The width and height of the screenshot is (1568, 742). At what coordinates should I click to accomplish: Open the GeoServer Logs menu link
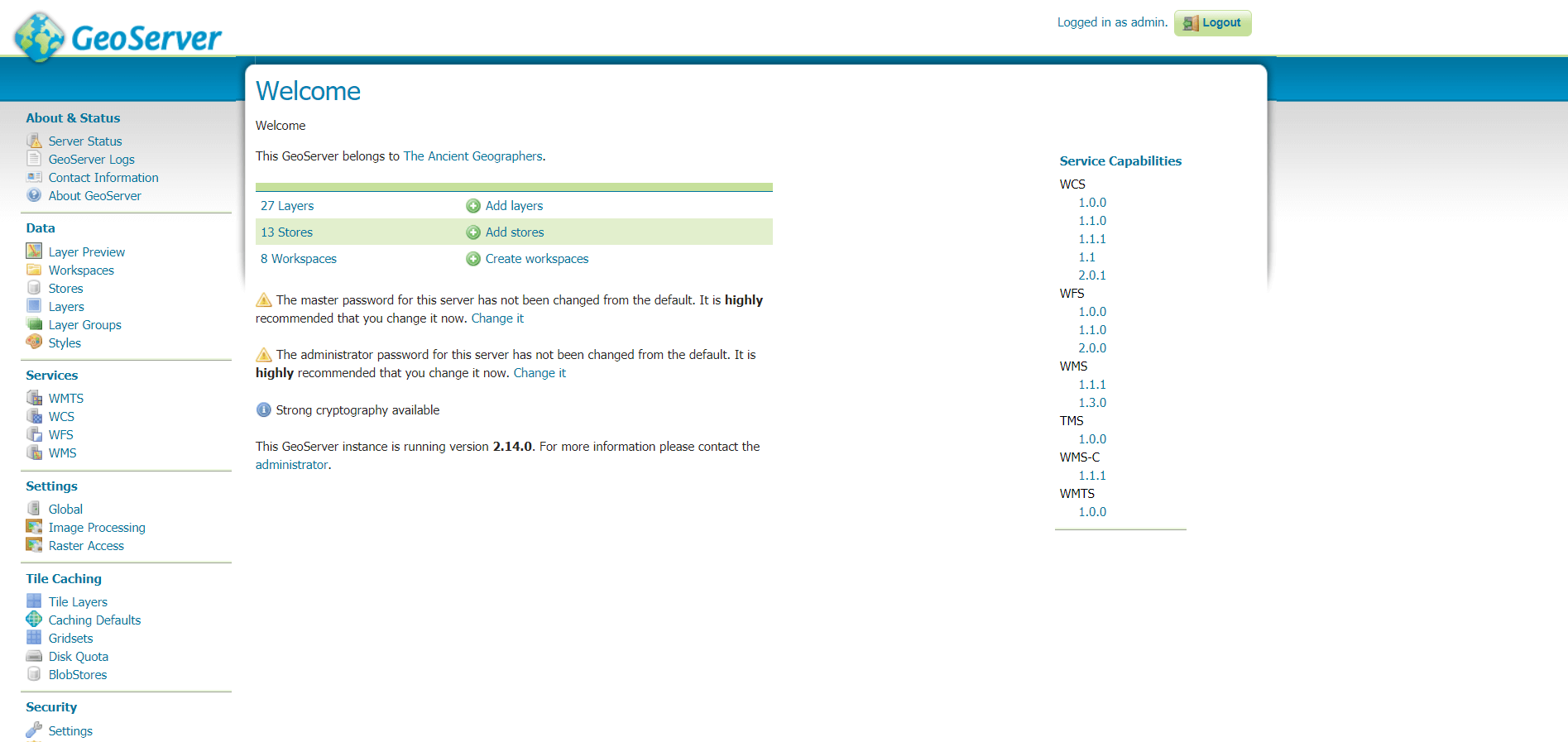(x=91, y=160)
